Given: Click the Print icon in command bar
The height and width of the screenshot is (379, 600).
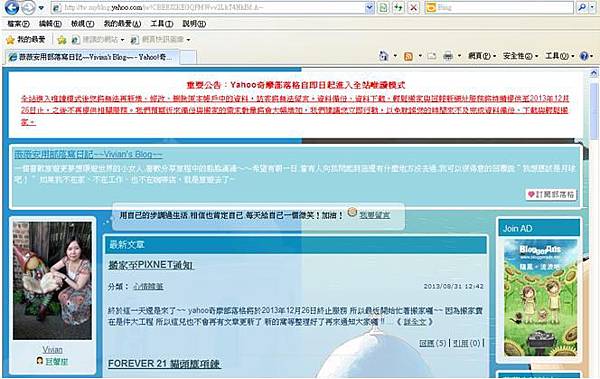Looking at the screenshot, I should click(448, 56).
